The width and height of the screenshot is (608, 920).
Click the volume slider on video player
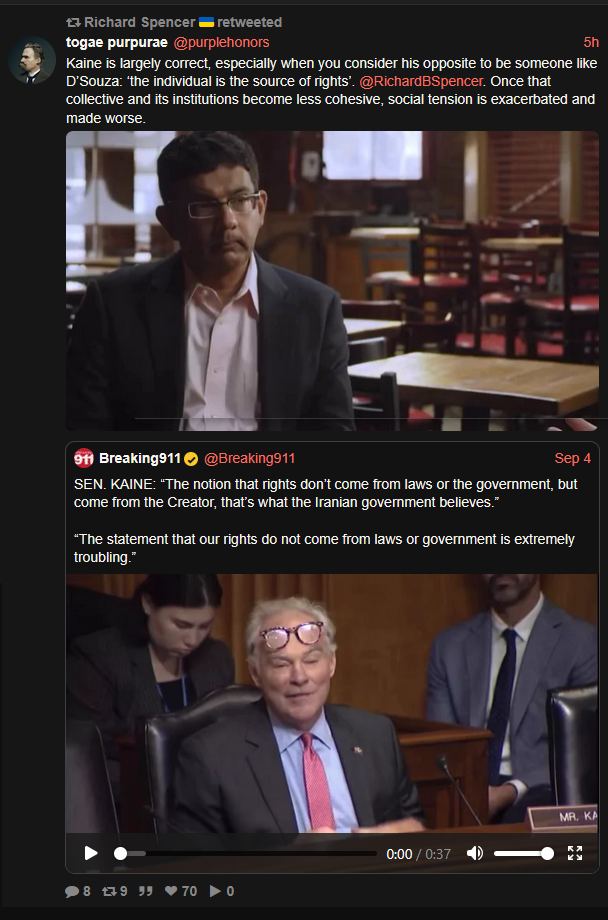pos(523,853)
